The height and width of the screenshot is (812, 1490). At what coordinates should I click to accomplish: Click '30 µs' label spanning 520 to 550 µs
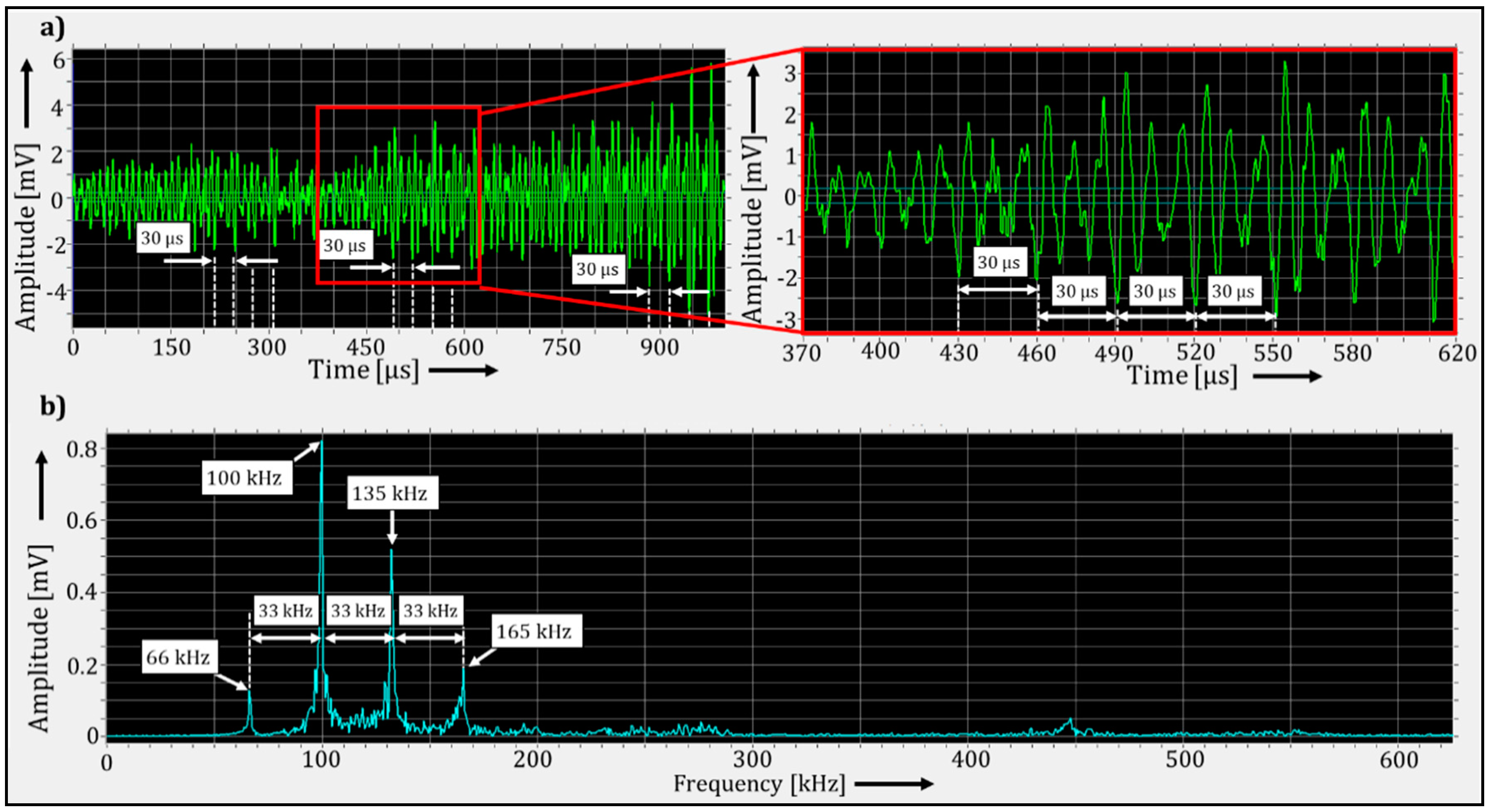tap(1234, 291)
